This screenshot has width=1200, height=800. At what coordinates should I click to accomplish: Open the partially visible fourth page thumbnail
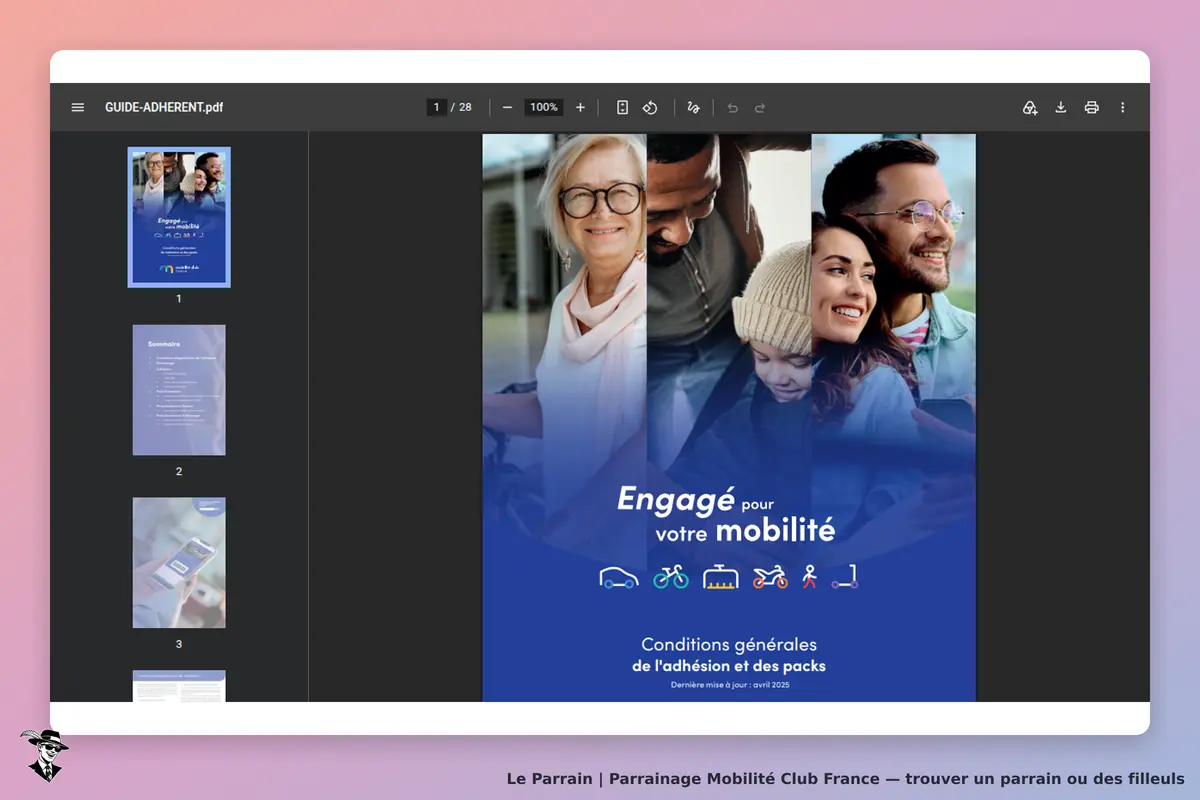click(x=179, y=686)
